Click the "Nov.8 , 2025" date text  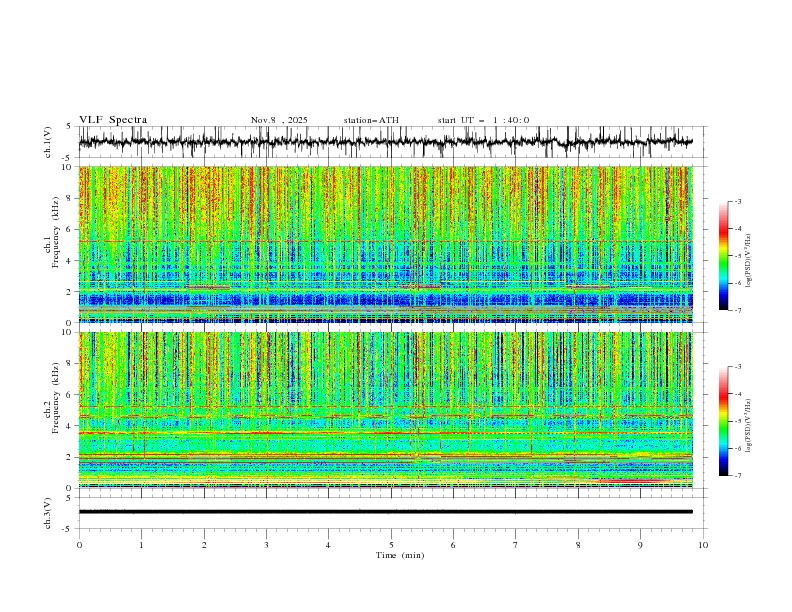279,120
